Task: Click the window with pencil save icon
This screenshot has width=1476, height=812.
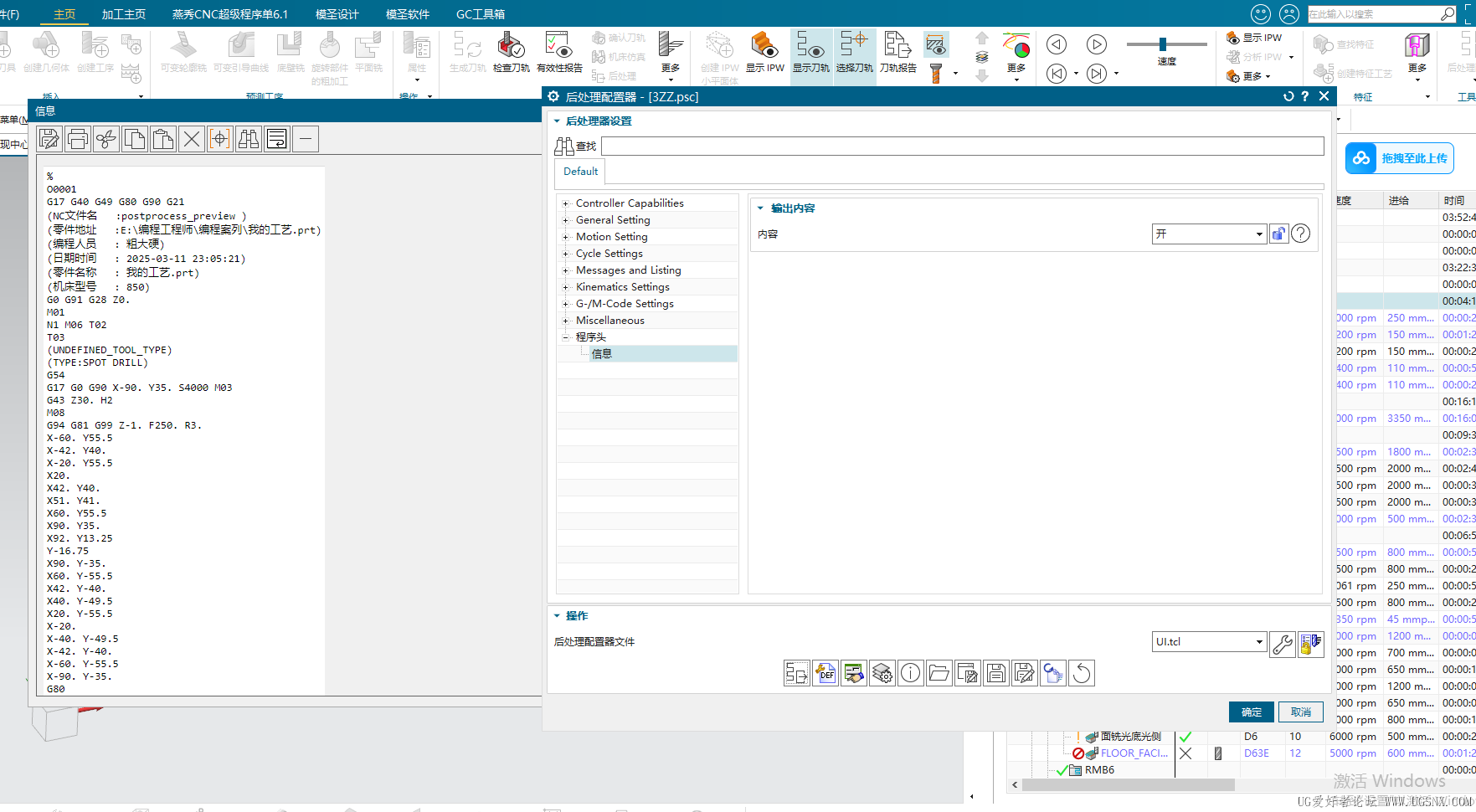Action: click(x=968, y=673)
